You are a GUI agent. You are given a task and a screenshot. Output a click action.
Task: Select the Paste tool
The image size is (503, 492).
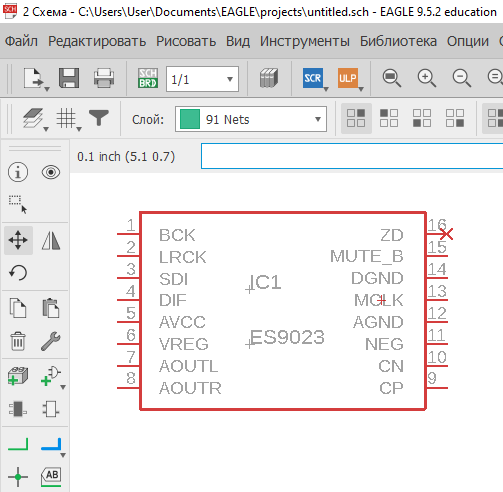click(x=51, y=308)
